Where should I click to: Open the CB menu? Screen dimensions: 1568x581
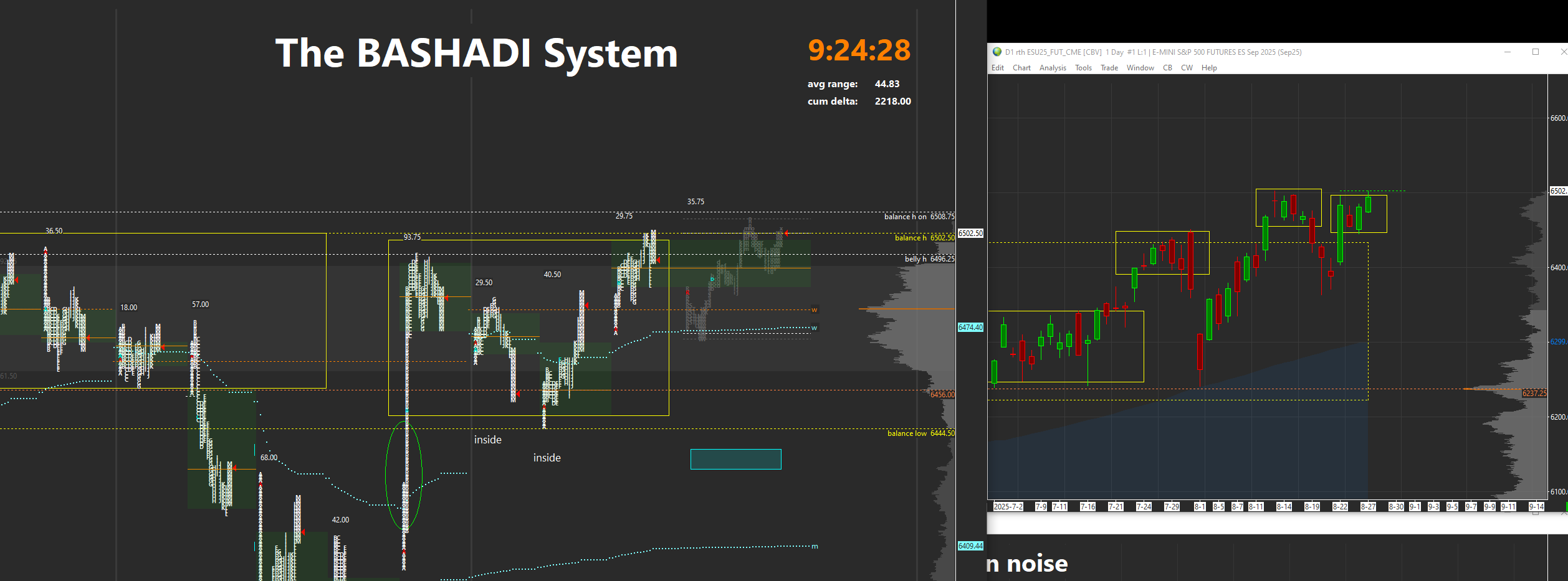click(1167, 68)
